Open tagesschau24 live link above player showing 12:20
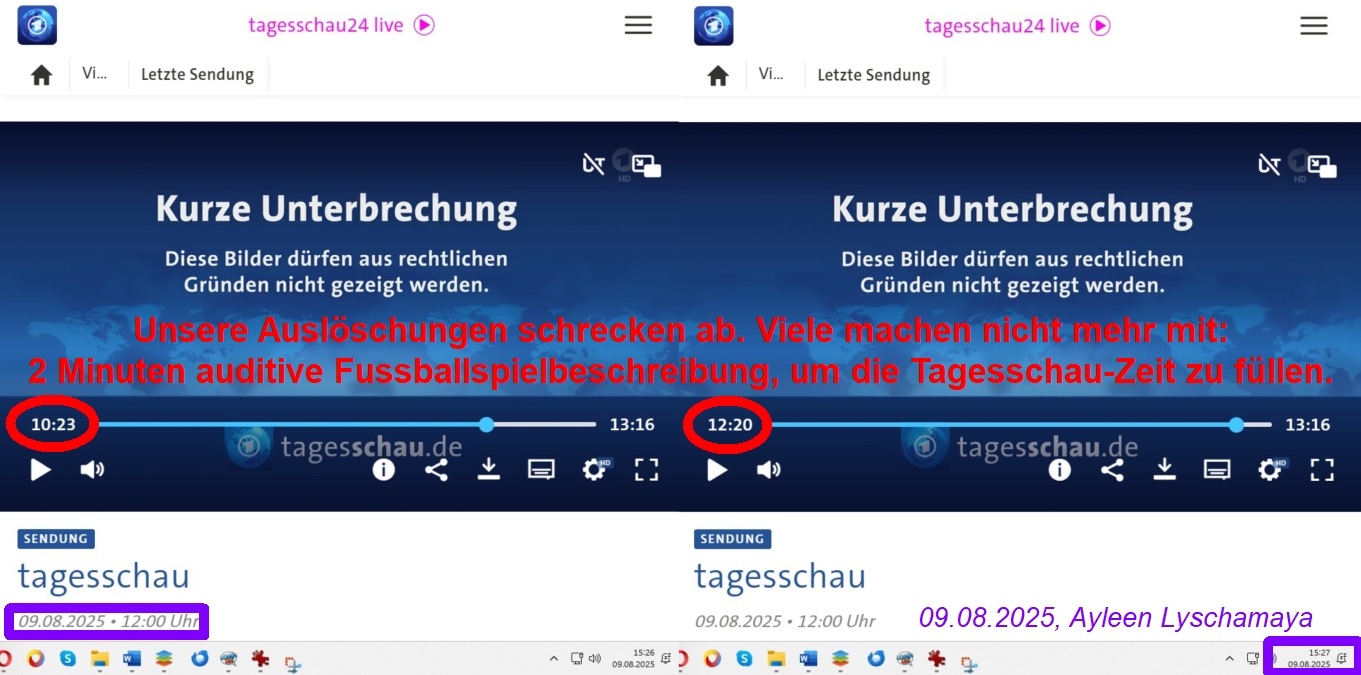 [1016, 26]
